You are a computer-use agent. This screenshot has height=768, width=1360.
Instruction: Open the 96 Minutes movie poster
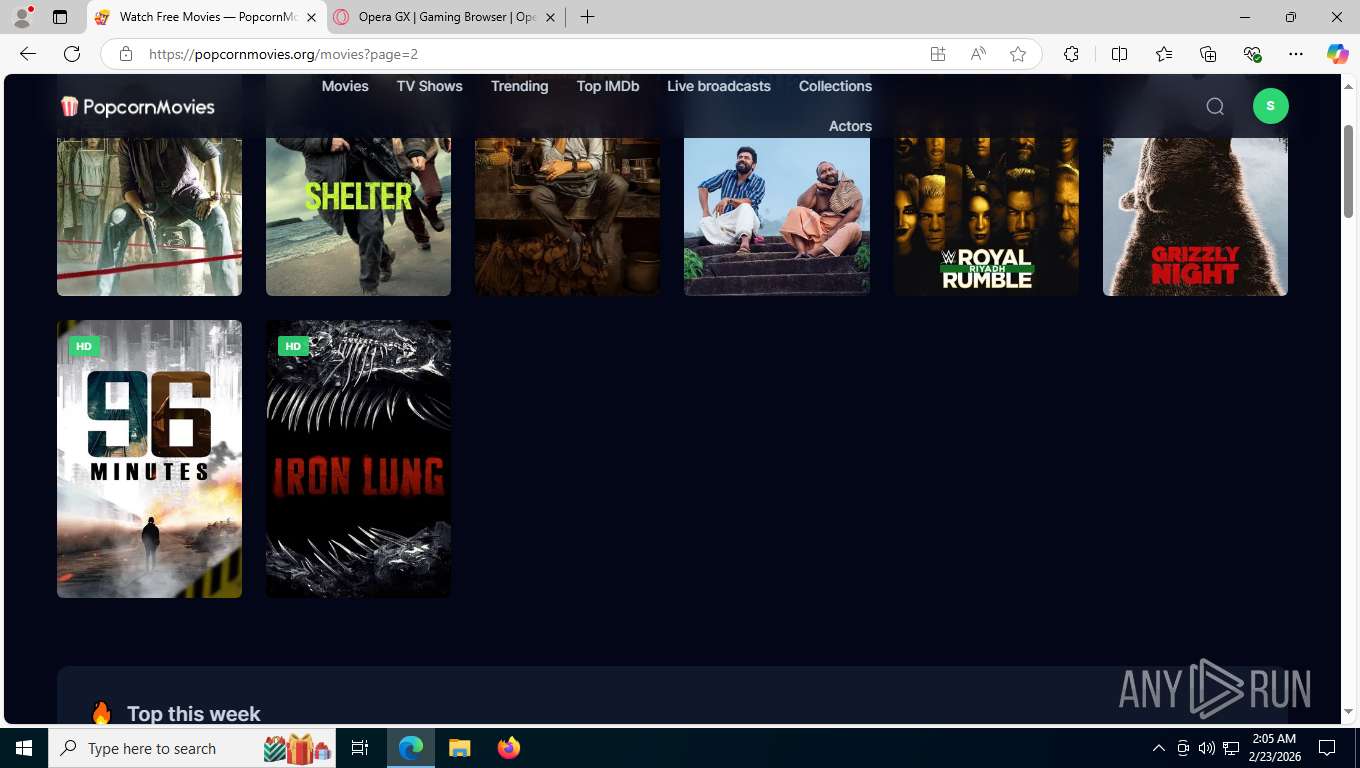[149, 459]
